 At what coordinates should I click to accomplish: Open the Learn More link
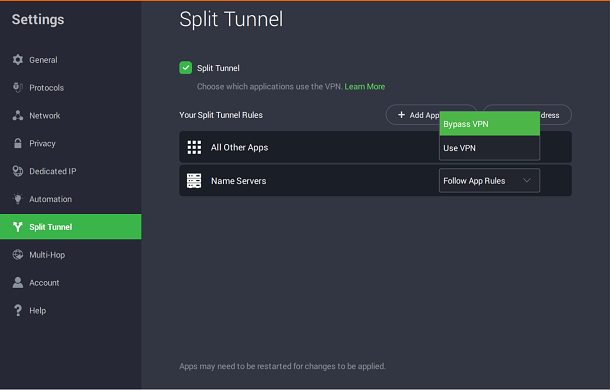point(365,86)
